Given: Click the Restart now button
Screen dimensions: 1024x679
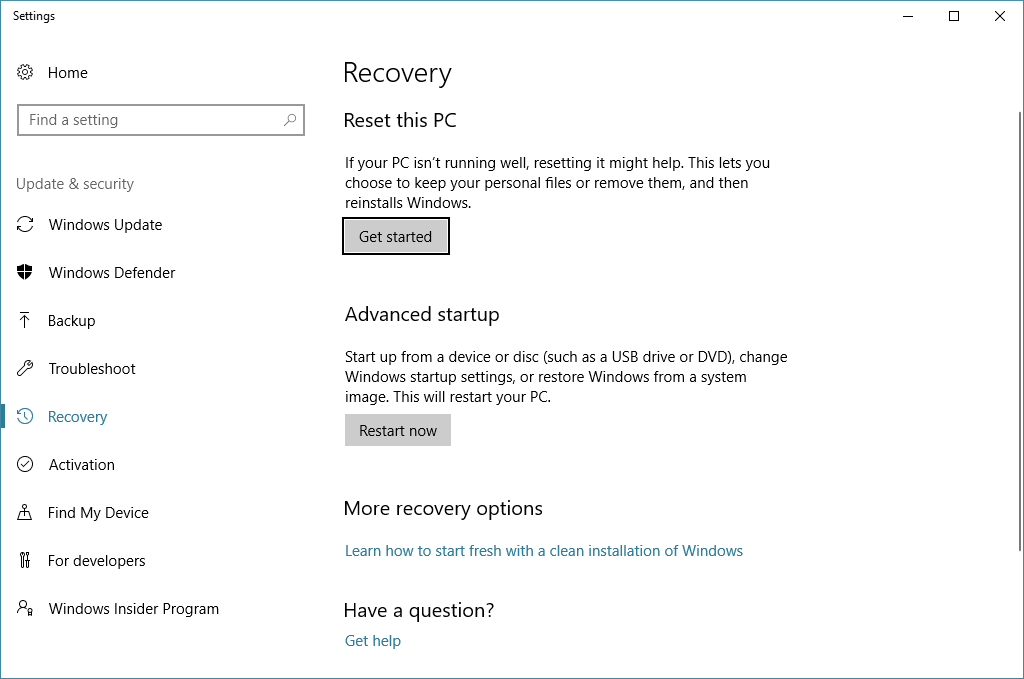Looking at the screenshot, I should [x=398, y=430].
